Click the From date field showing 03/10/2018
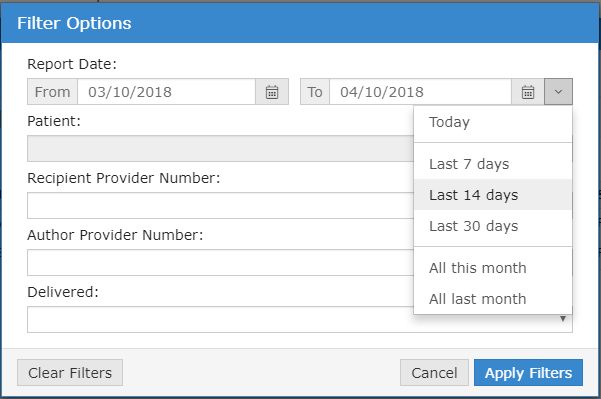This screenshot has width=601, height=399. [x=166, y=92]
